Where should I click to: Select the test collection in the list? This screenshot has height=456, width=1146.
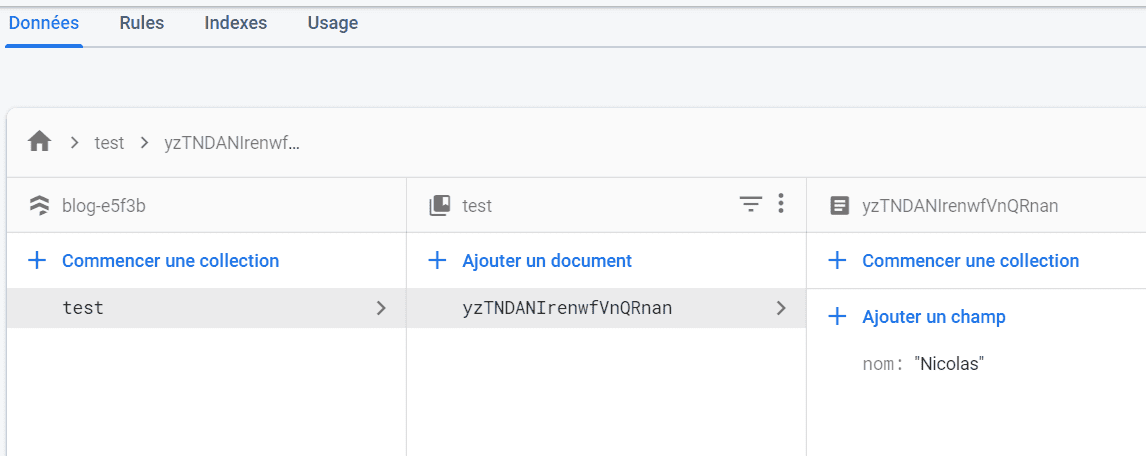coord(83,308)
